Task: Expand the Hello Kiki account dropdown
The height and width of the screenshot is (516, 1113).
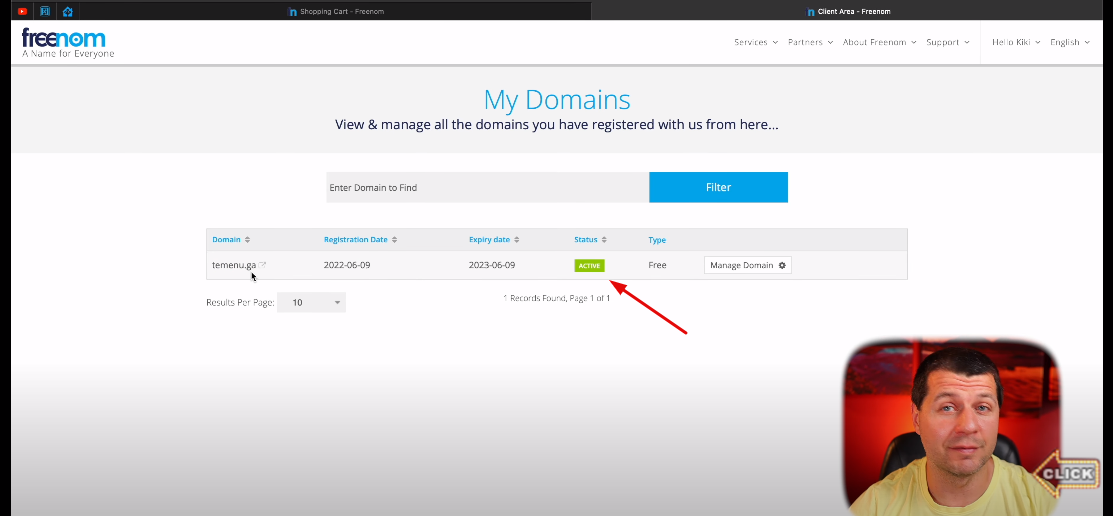Action: click(1016, 43)
